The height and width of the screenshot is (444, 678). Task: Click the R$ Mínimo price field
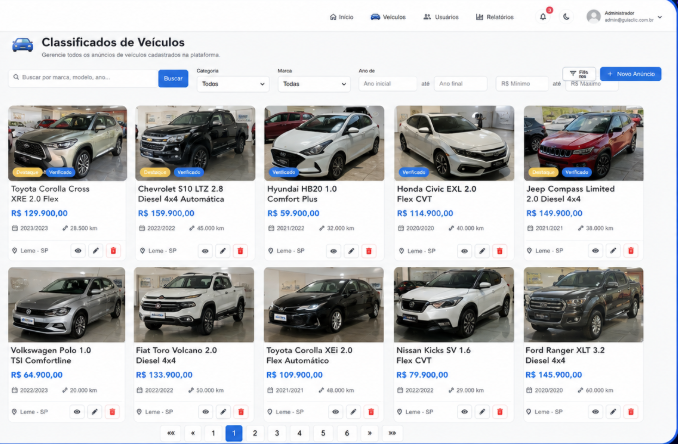pyautogui.click(x=522, y=83)
